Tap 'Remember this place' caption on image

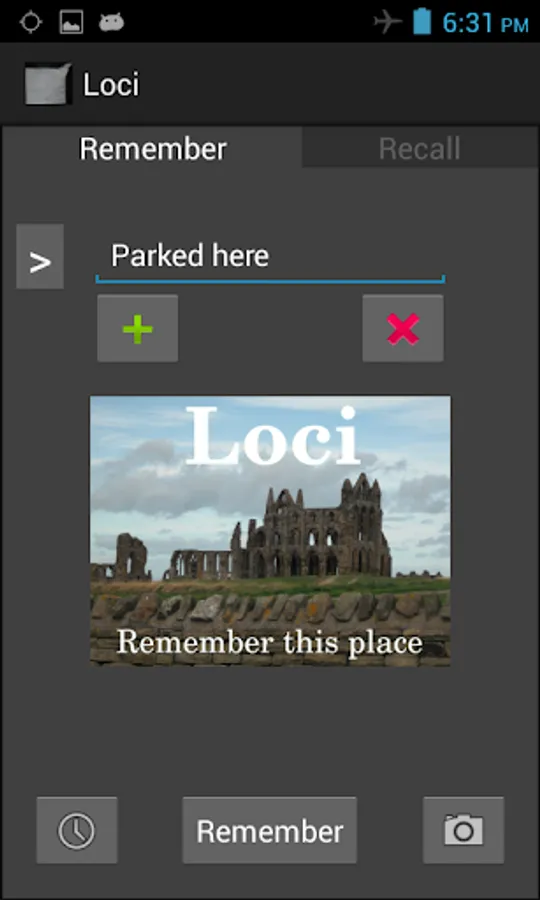(x=270, y=642)
